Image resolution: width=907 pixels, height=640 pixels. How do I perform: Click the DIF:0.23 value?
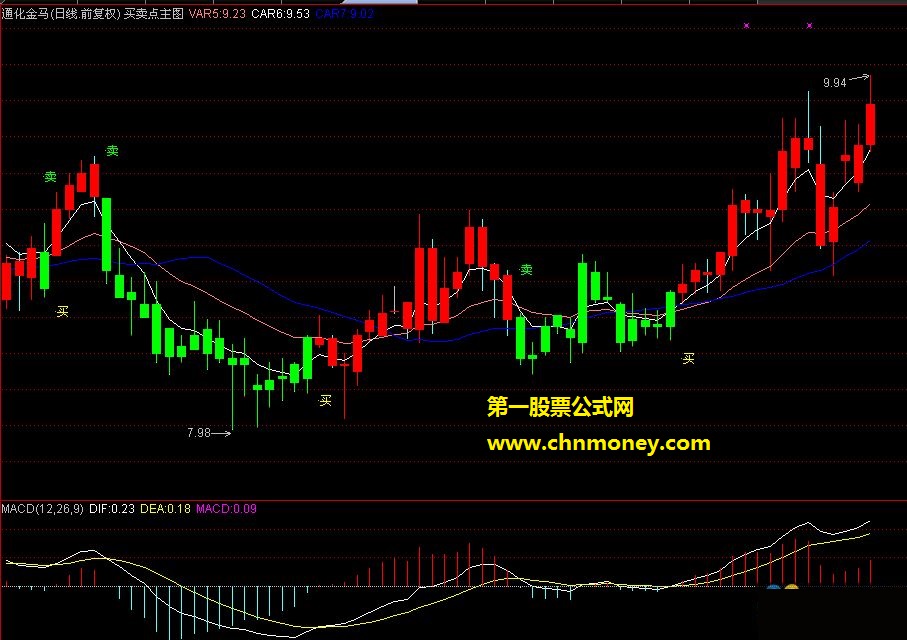[112, 509]
